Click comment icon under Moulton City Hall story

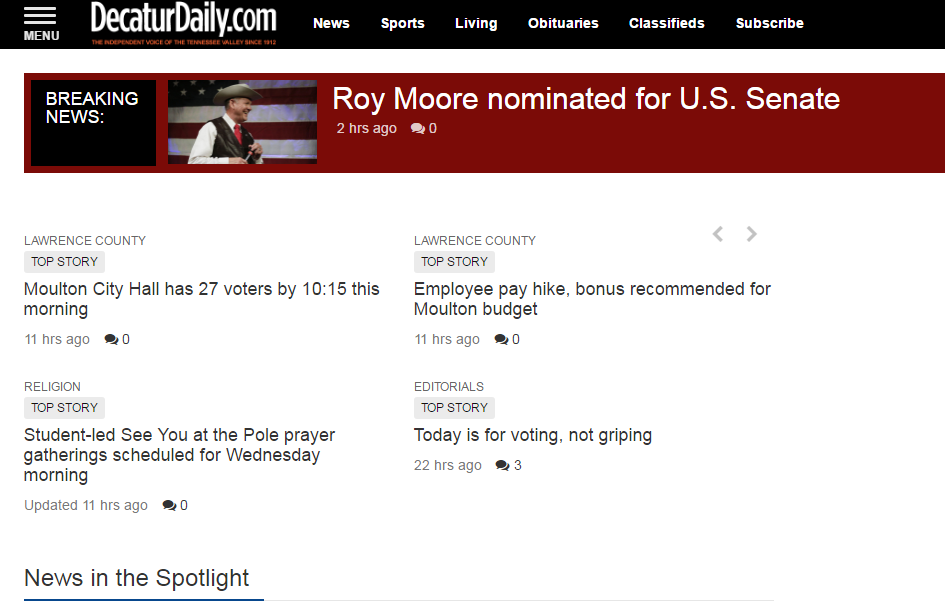point(111,340)
